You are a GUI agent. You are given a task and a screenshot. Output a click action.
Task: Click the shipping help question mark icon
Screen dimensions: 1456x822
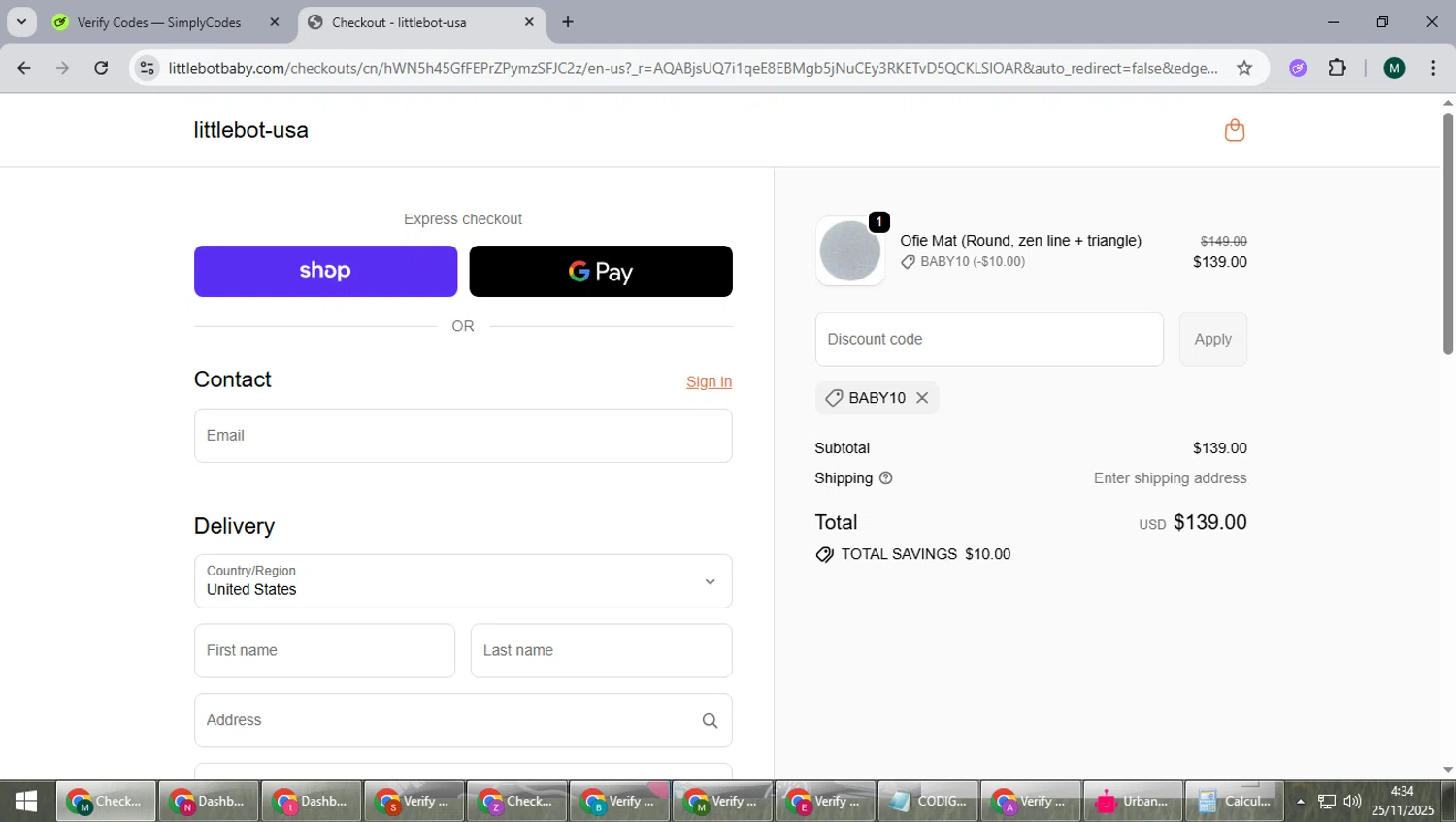click(x=885, y=478)
